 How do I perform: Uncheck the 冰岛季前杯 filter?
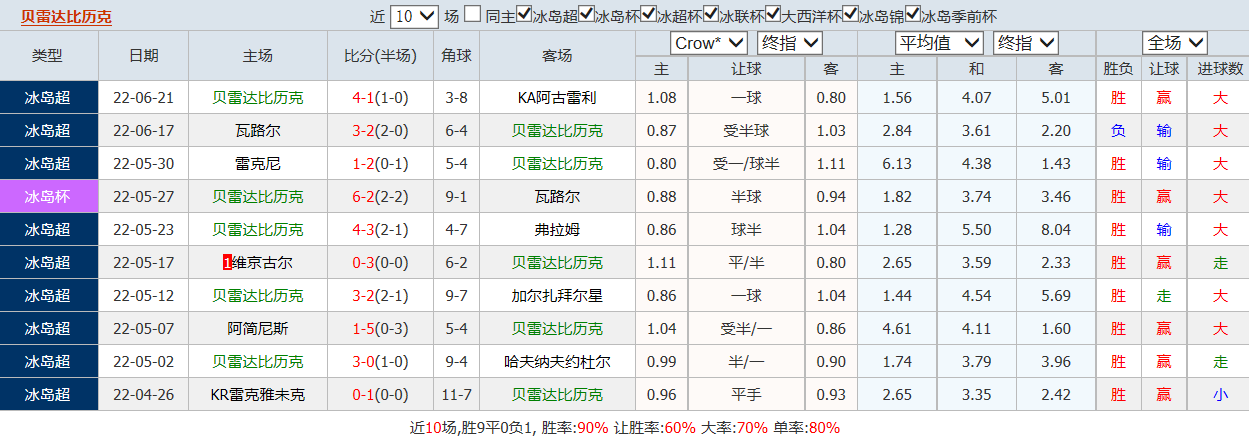(x=913, y=16)
